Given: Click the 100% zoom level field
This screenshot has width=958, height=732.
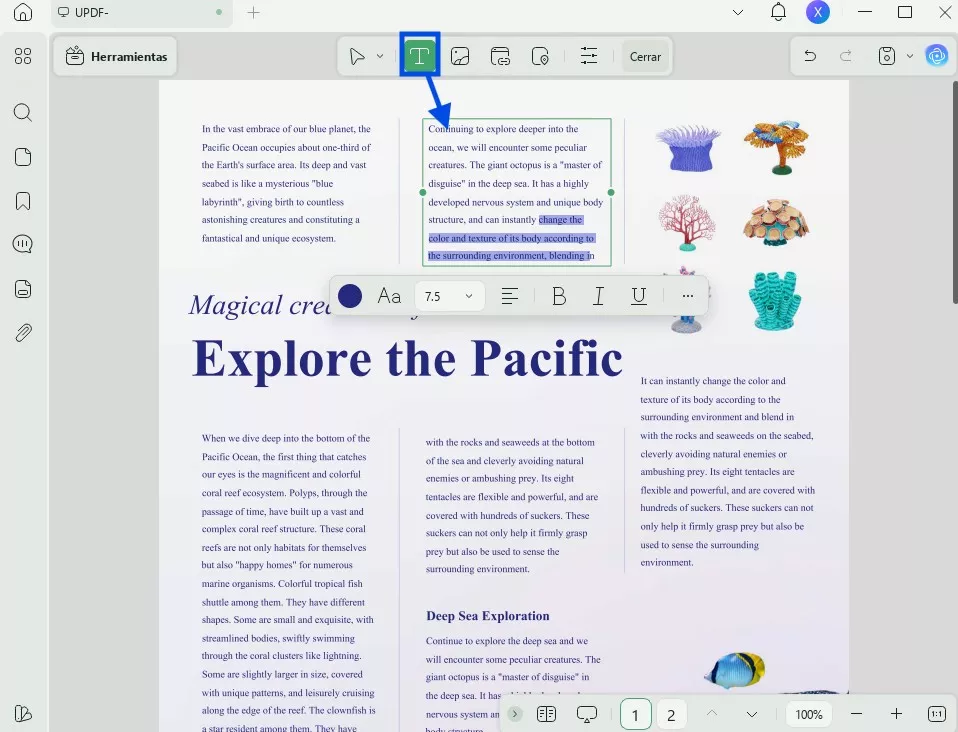Looking at the screenshot, I should [809, 714].
